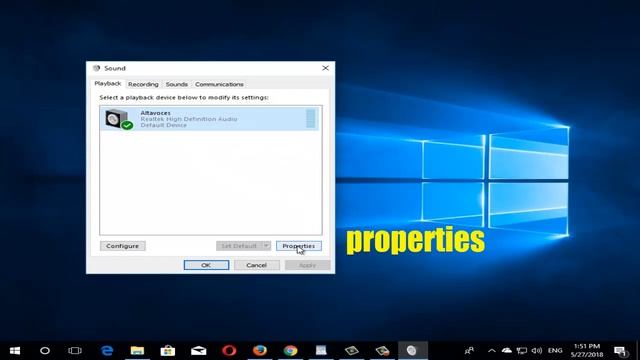
Task: Click the Configure button
Action: [122, 246]
